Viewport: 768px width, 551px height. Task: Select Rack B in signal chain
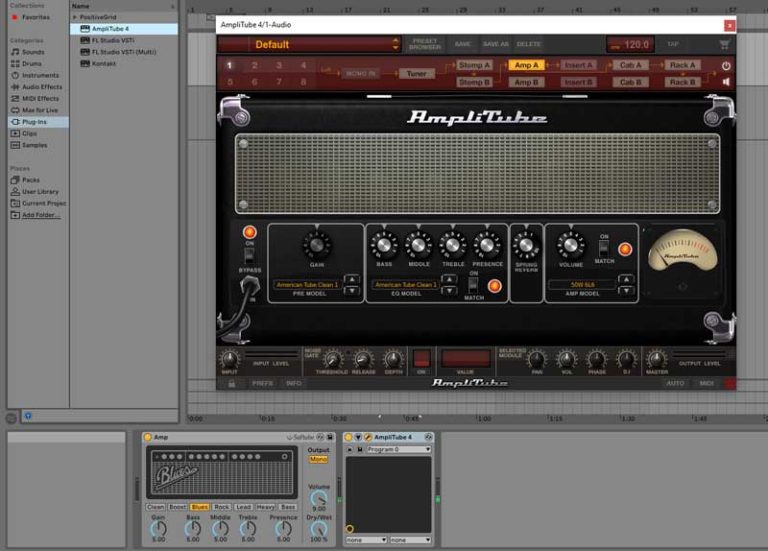click(x=682, y=82)
